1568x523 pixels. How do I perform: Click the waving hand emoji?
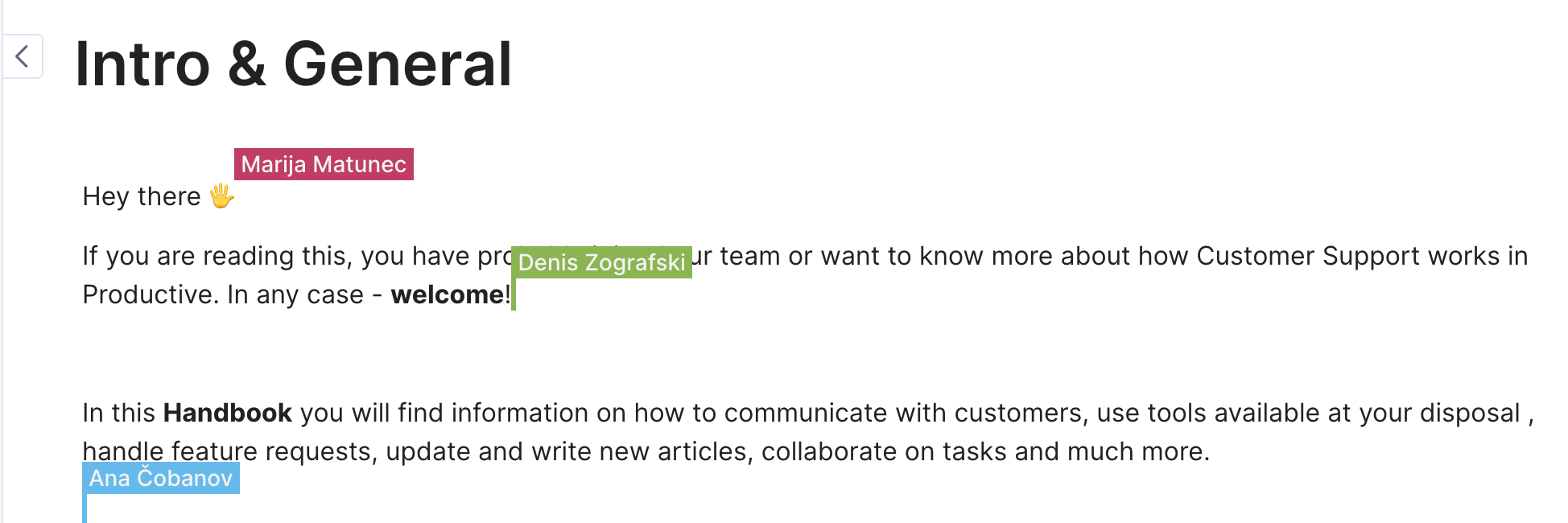222,196
